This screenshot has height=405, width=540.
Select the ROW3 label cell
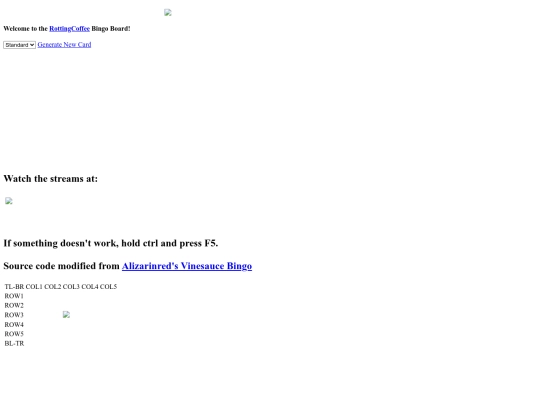[14, 315]
